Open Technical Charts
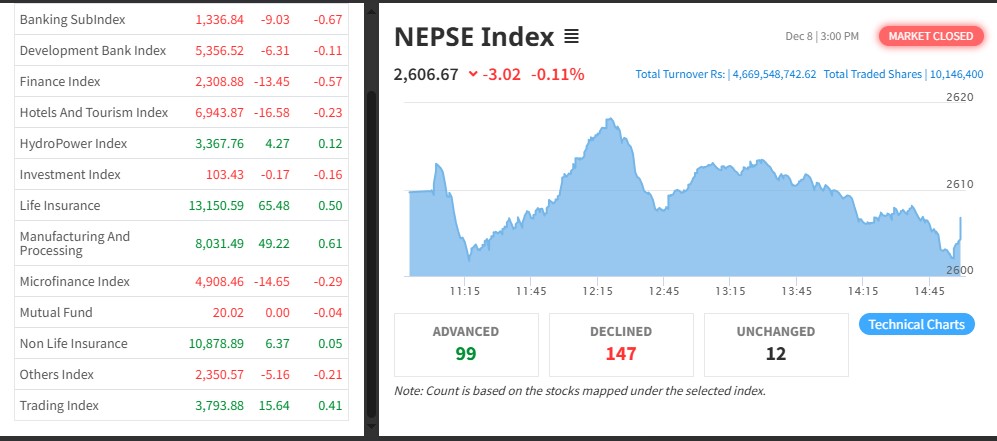The image size is (997, 441). [x=916, y=324]
